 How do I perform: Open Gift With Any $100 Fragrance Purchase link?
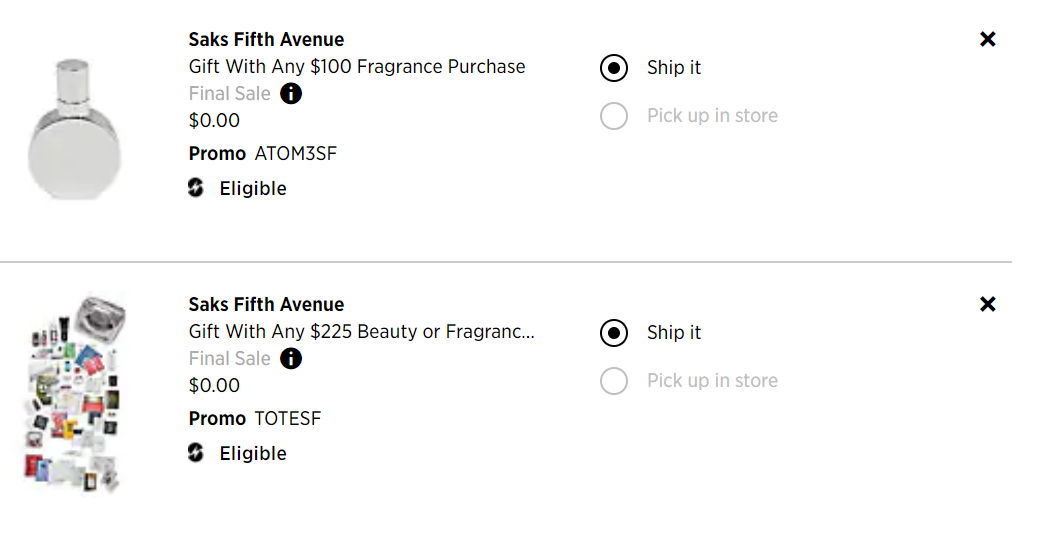[357, 67]
